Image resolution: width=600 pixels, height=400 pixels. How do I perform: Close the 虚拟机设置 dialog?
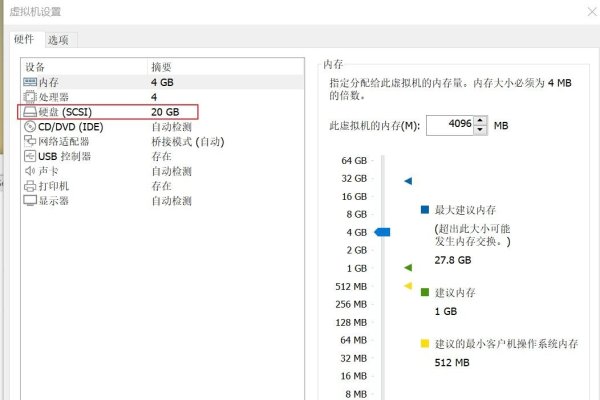pyautogui.click(x=592, y=11)
